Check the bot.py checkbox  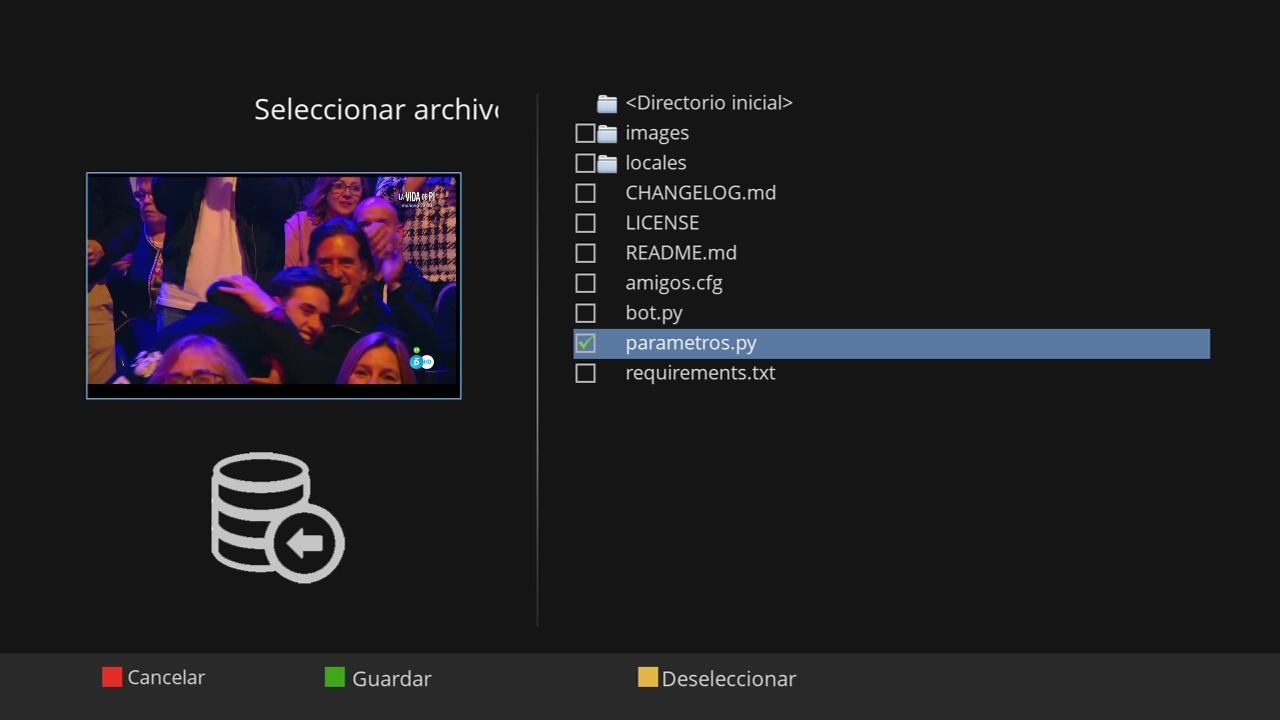click(585, 313)
